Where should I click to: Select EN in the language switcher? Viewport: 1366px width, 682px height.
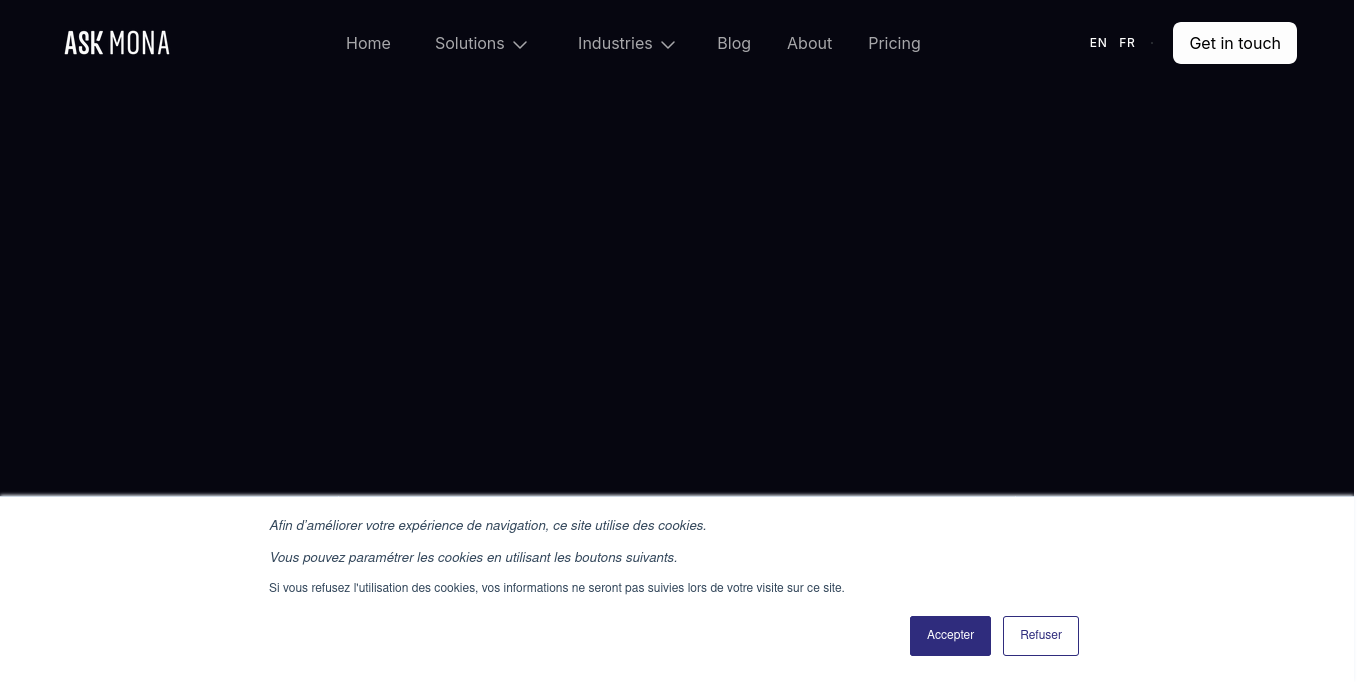(x=1098, y=43)
